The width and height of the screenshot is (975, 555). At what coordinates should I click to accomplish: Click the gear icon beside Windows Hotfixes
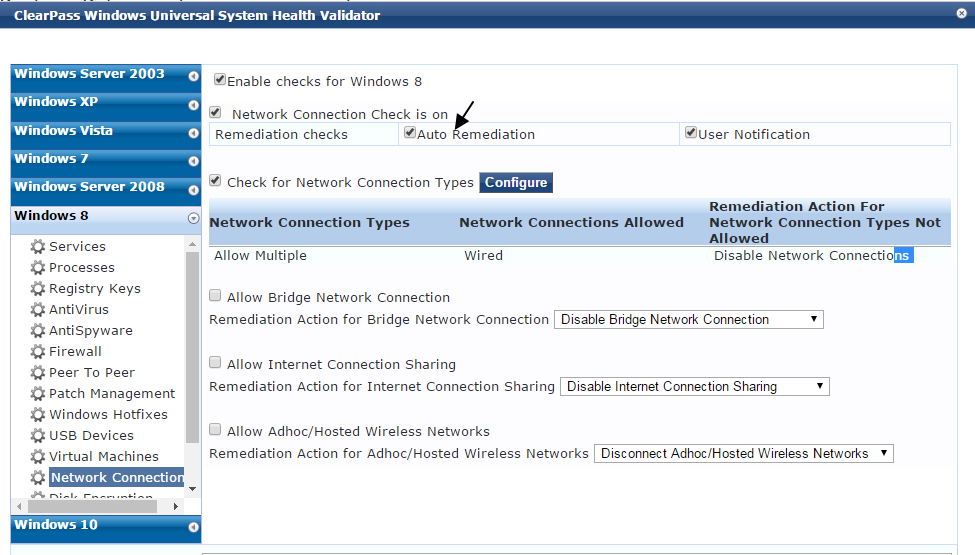point(38,415)
